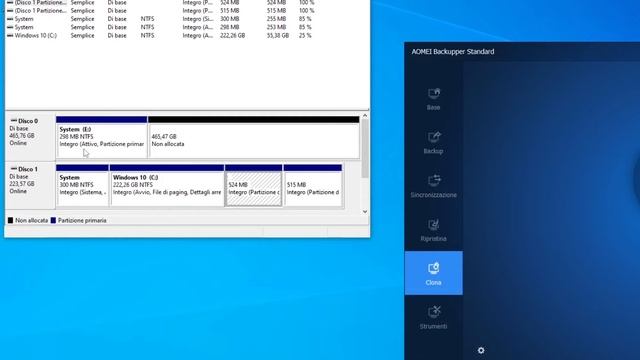Select 465,47 GB Non allocata space

coord(254,137)
